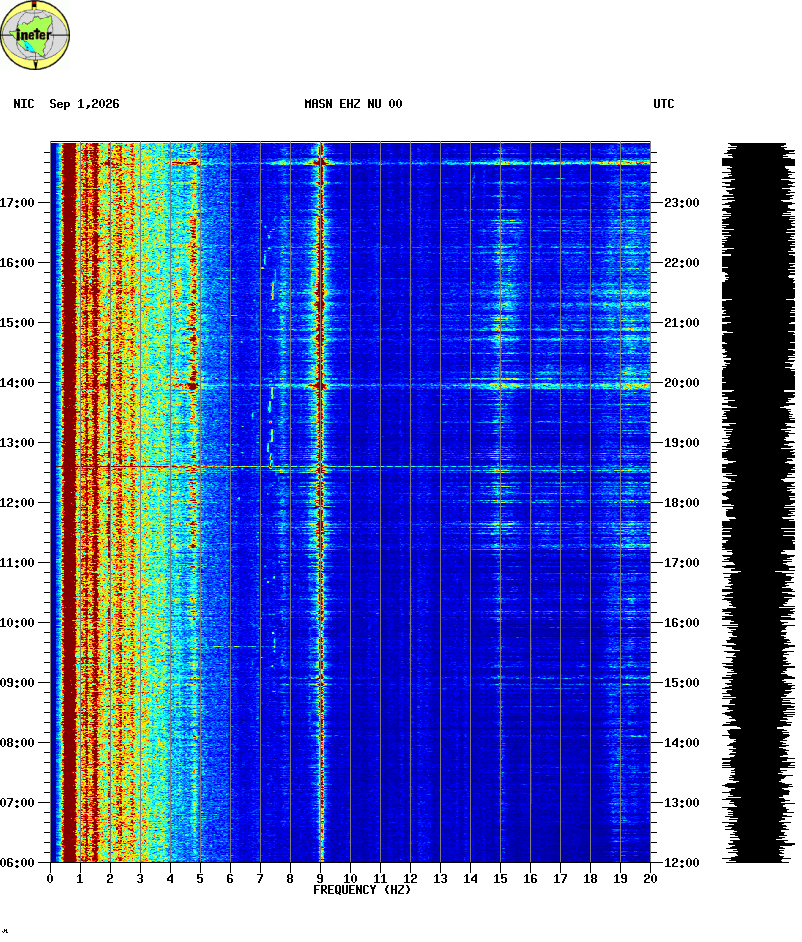The image size is (802, 942).
Task: Click the MASN EHZ NU 00 station title
Action: (x=353, y=104)
